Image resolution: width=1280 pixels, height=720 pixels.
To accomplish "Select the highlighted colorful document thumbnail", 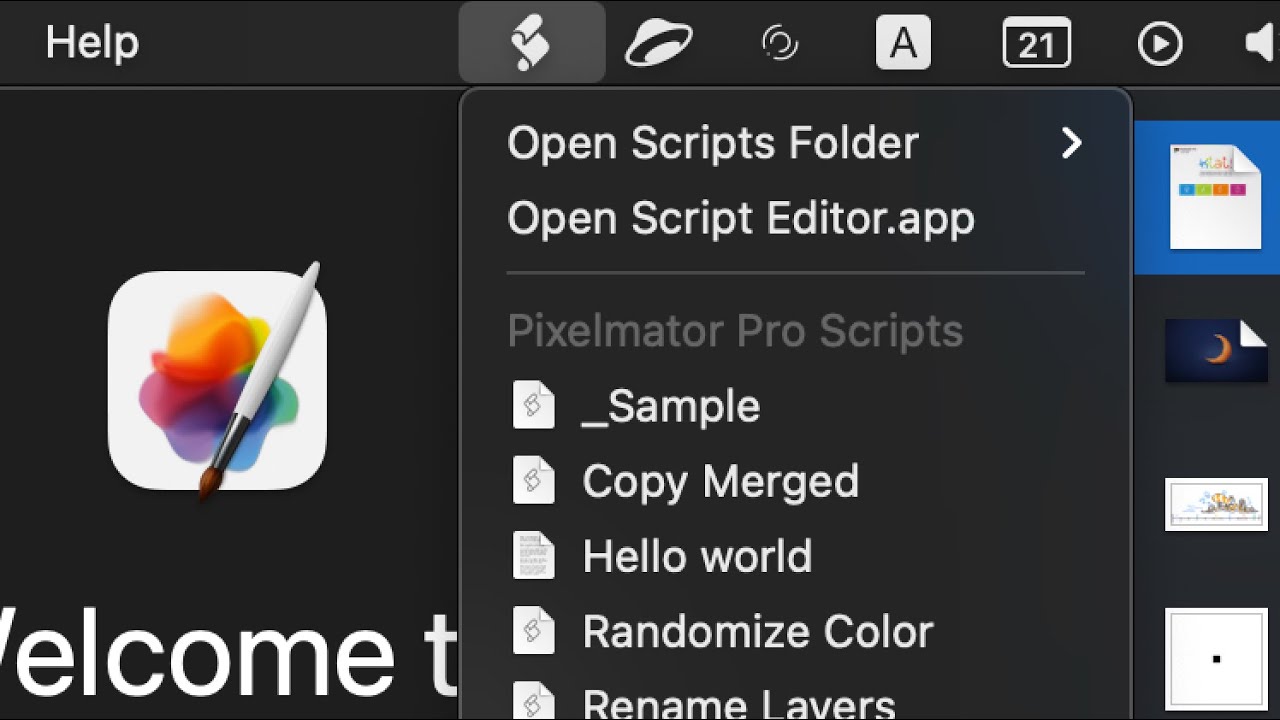I will click(x=1214, y=196).
